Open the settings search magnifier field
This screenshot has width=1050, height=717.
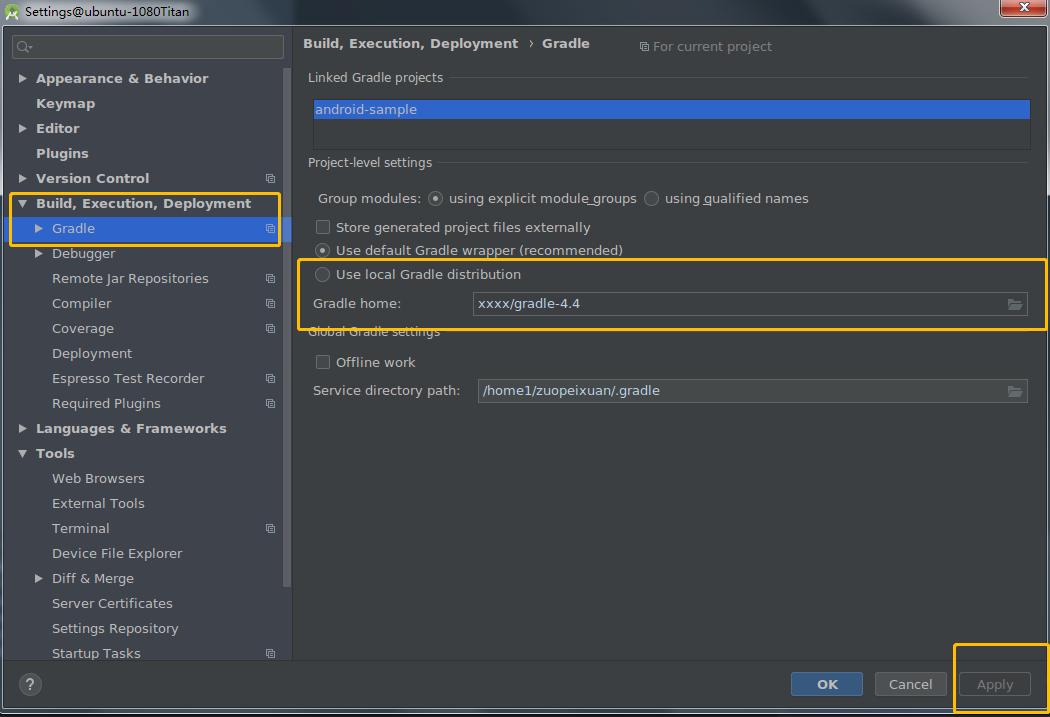pyautogui.click(x=20, y=46)
